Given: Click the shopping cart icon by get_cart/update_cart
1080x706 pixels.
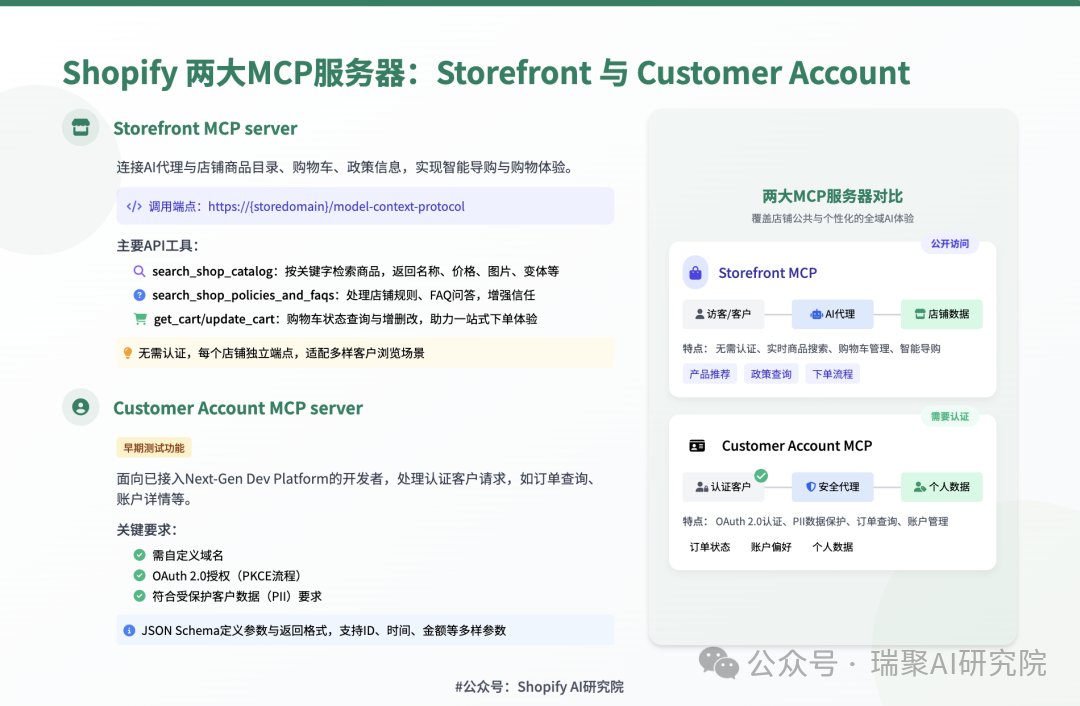Looking at the screenshot, I should tap(141, 319).
